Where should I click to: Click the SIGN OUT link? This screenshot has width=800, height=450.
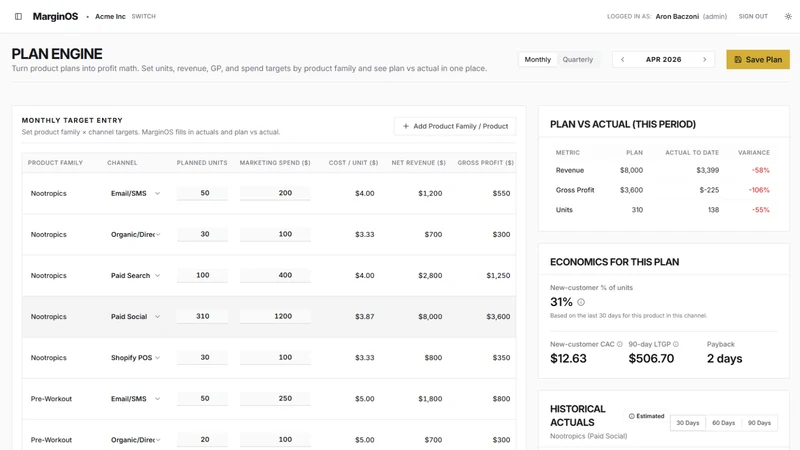click(753, 16)
